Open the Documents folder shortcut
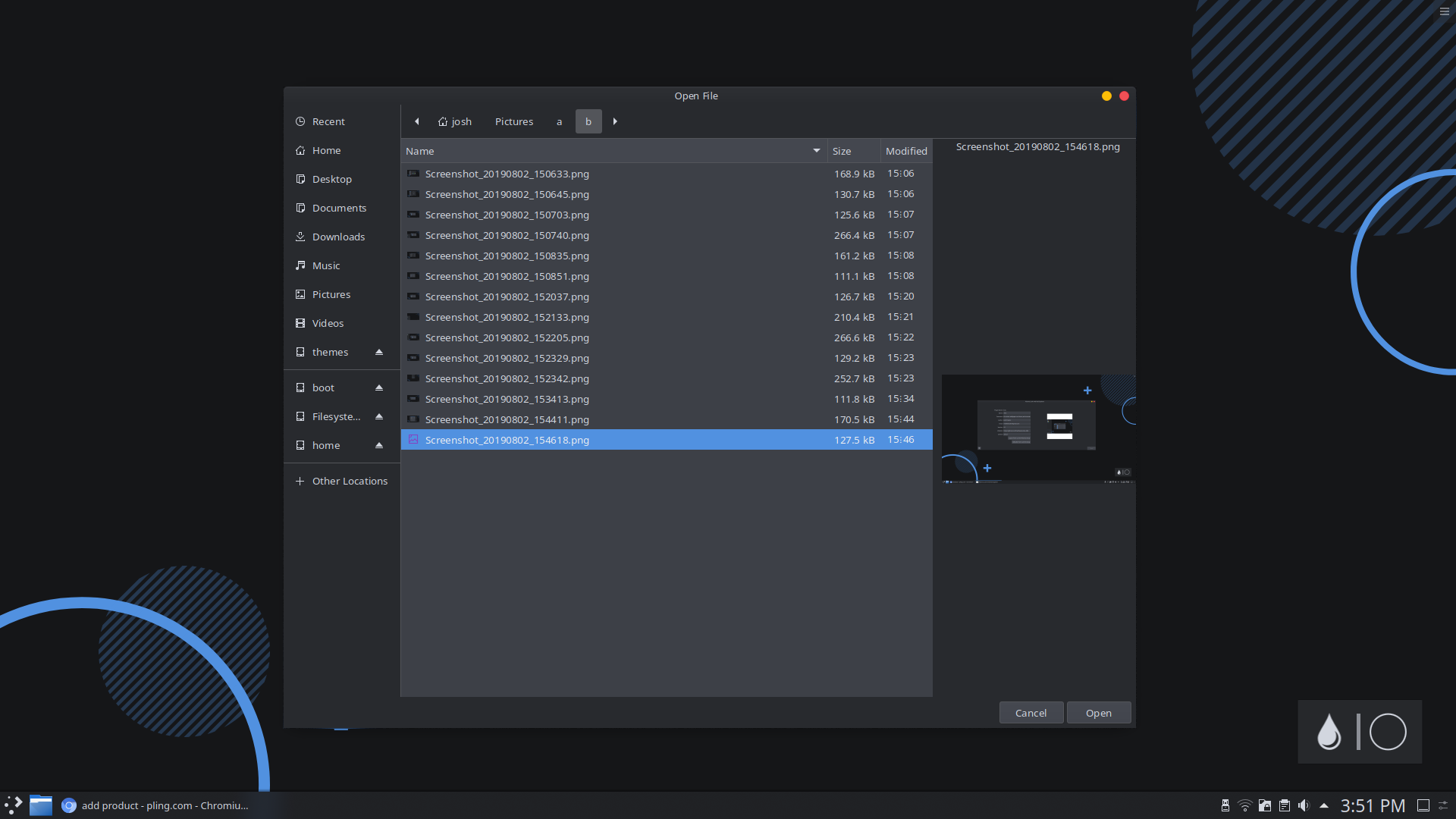This screenshot has height=819, width=1456. [342, 208]
